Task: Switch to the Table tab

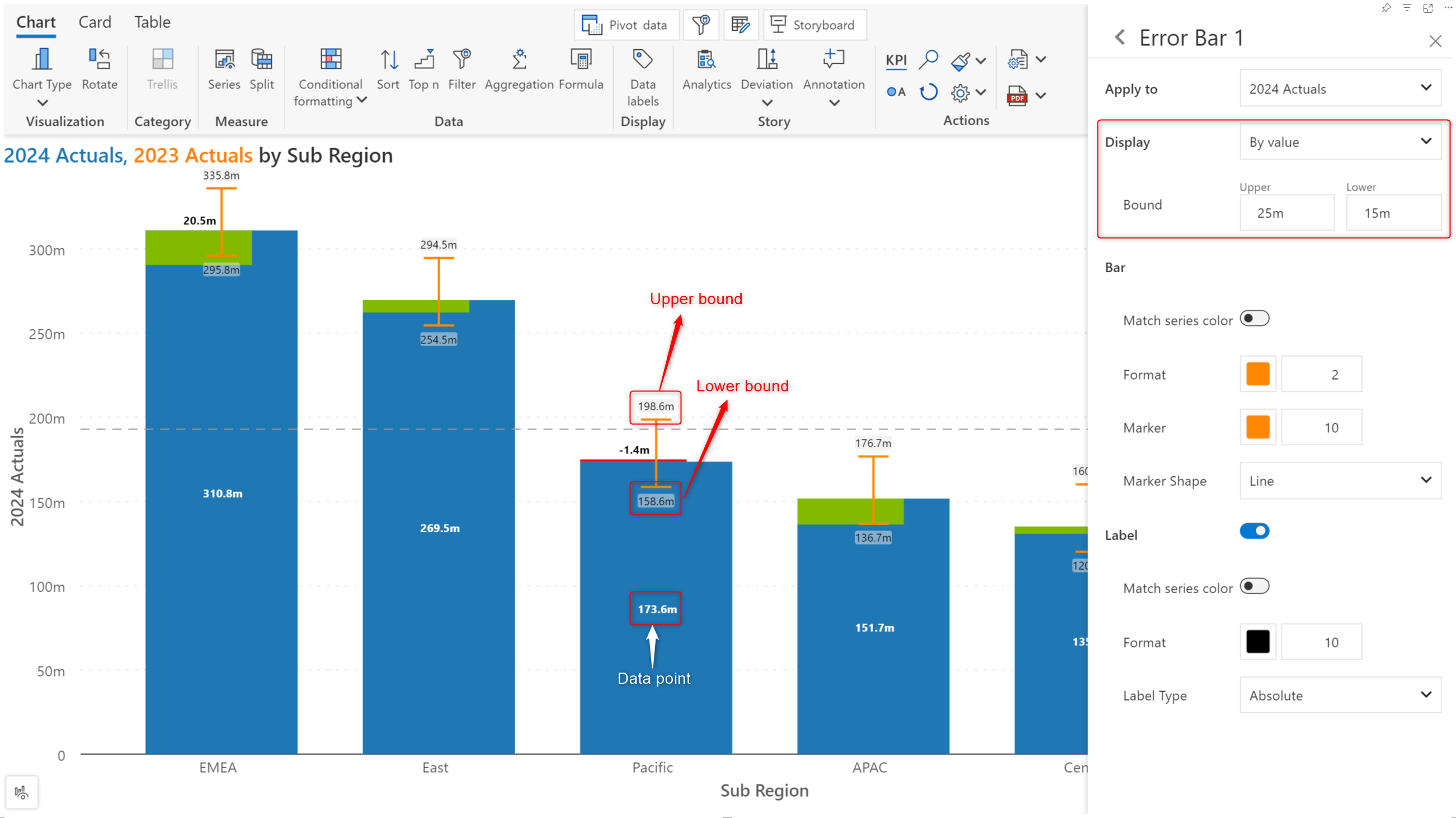Action: click(x=152, y=22)
